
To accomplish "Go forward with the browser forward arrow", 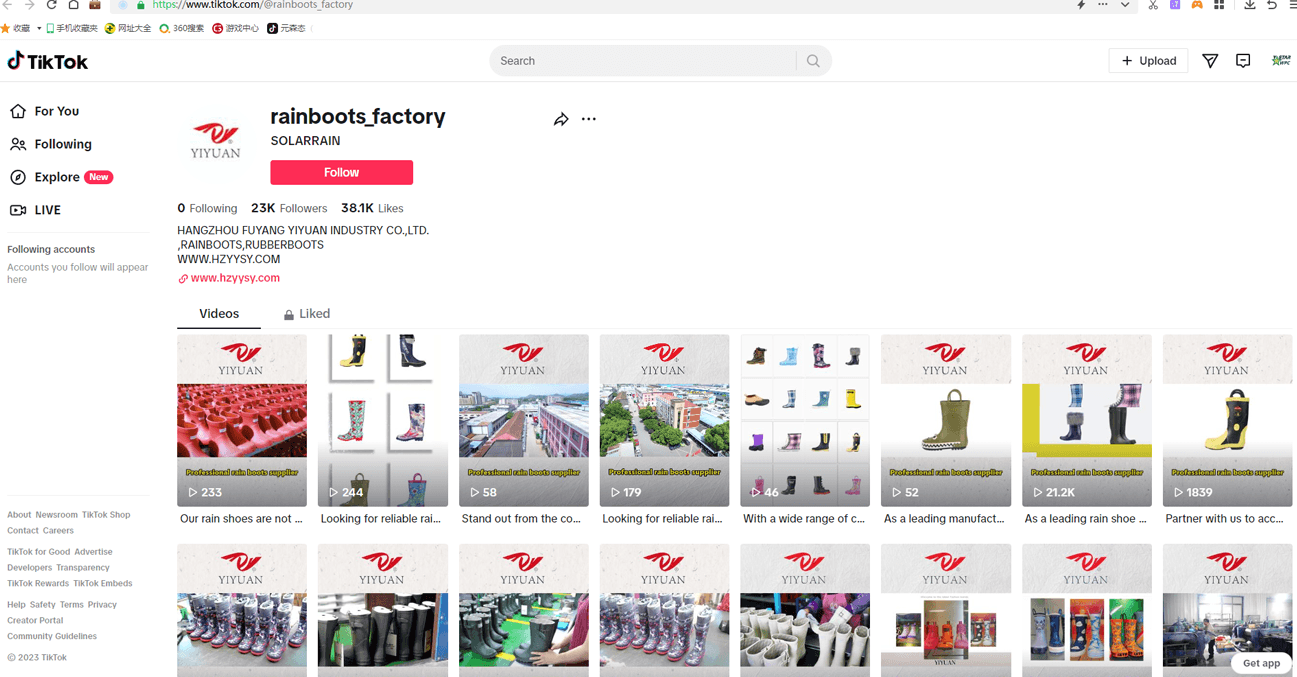I will (29, 5).
